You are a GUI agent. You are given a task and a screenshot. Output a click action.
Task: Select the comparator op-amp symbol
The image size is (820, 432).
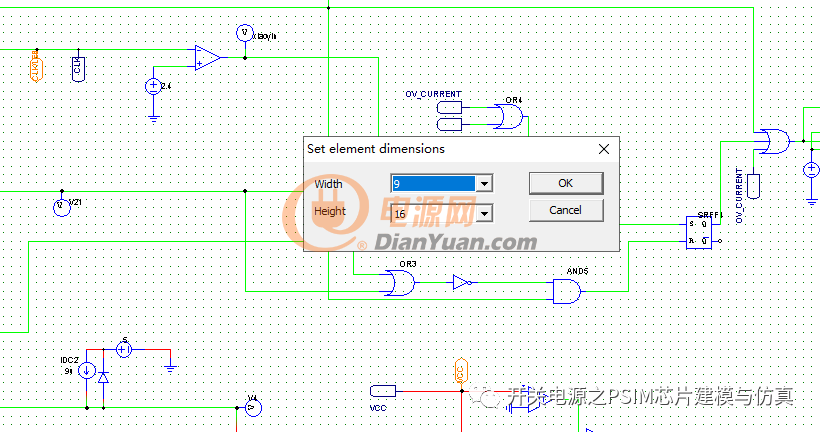[208, 58]
